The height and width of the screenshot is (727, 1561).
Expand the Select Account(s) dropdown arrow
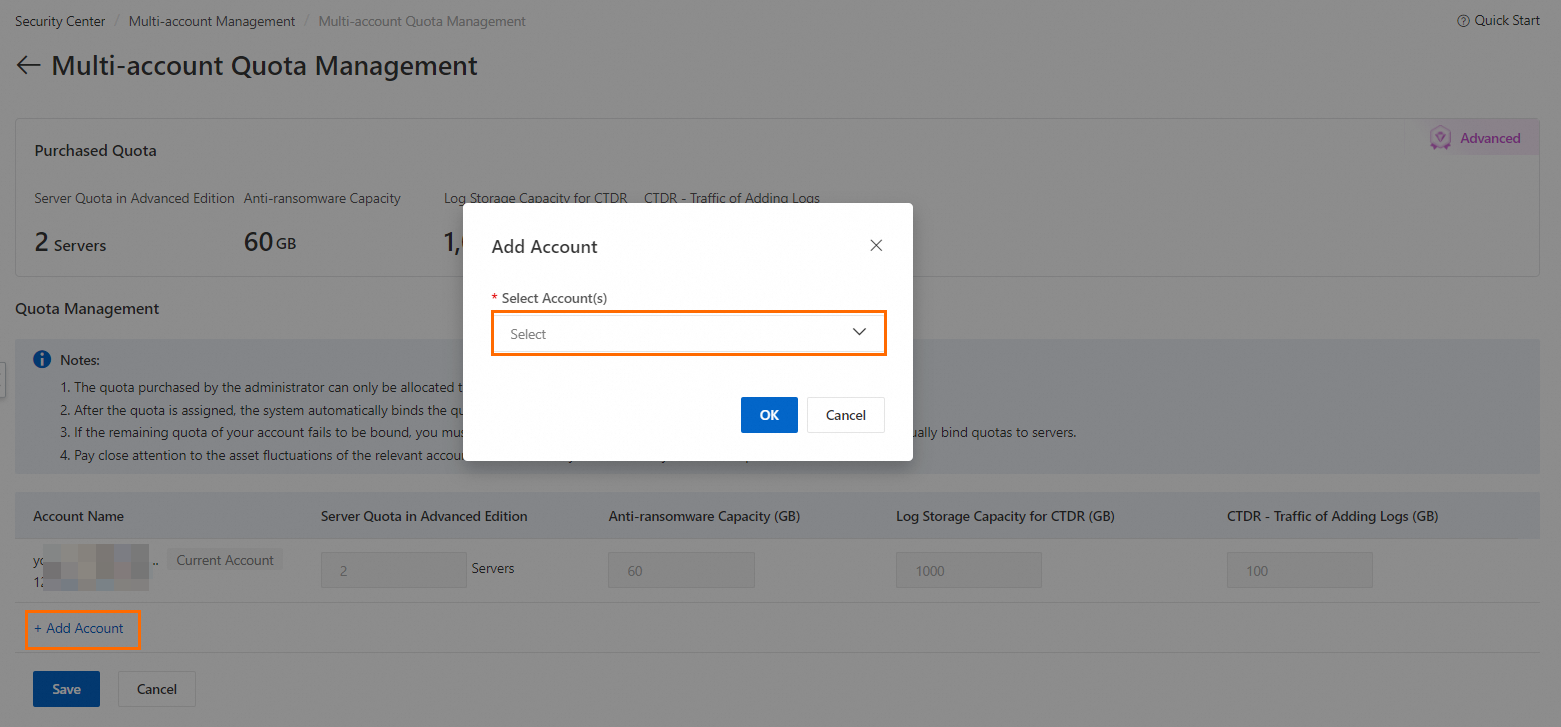click(x=859, y=333)
